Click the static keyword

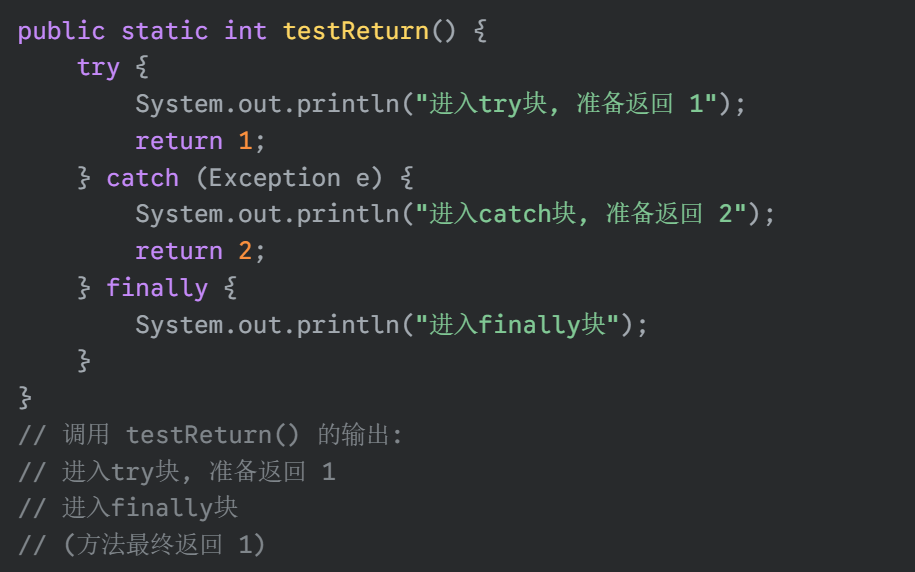click(164, 31)
